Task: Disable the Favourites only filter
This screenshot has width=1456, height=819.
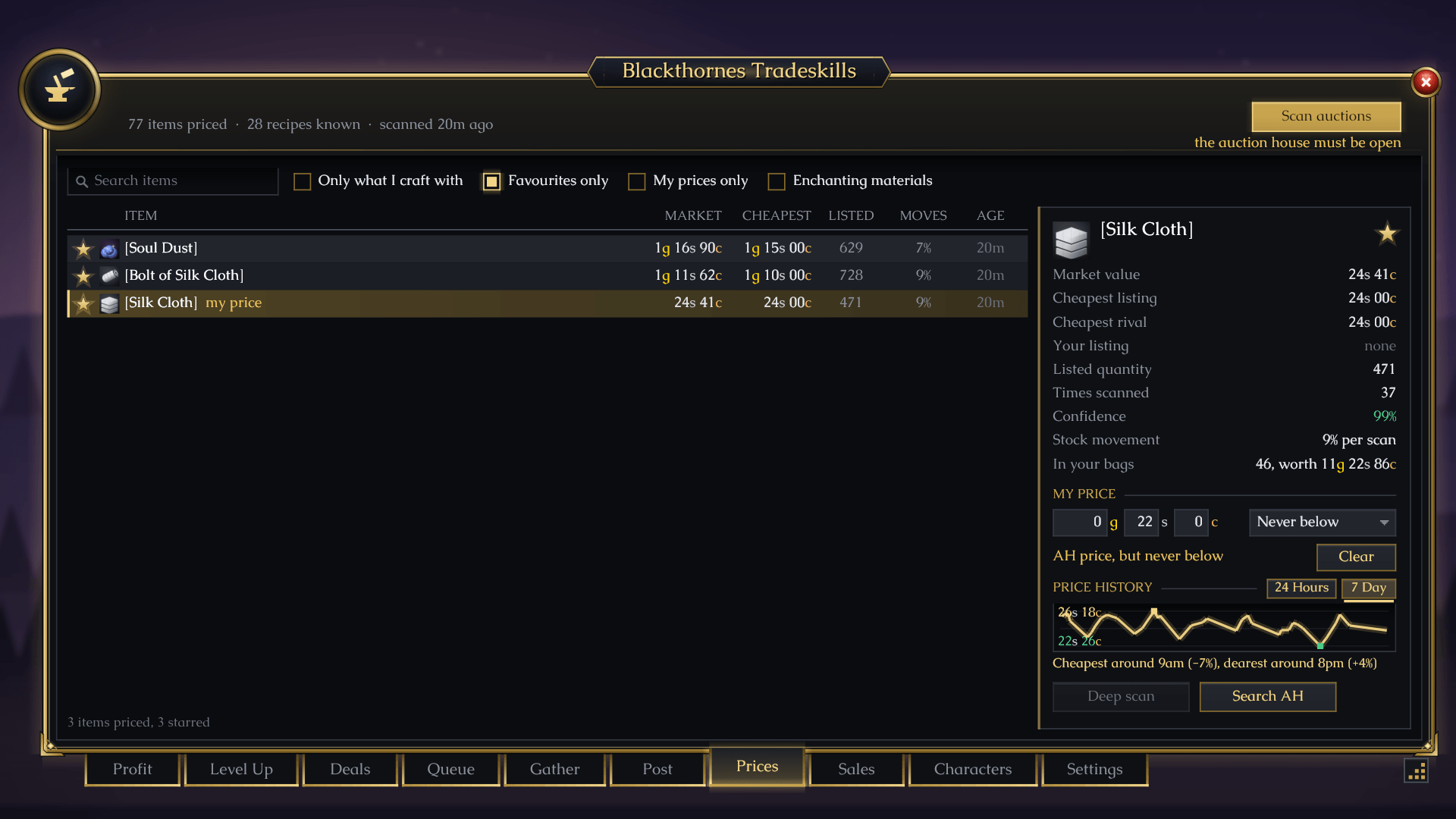Action: (491, 181)
